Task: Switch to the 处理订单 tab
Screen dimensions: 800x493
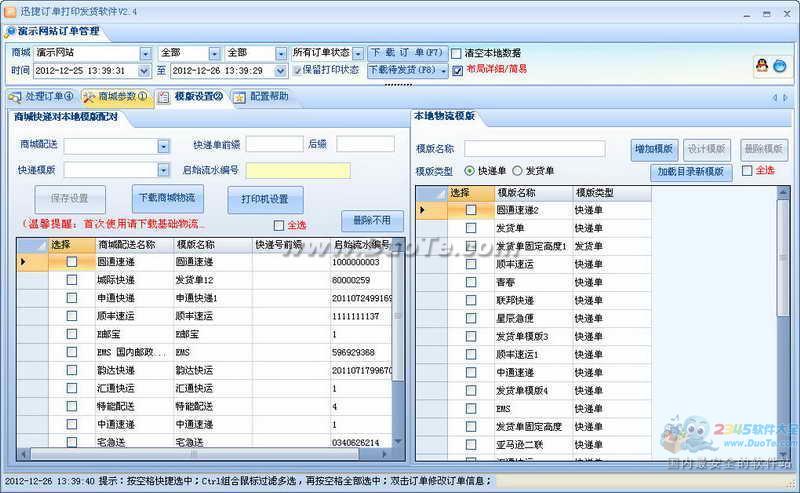Action: pyautogui.click(x=41, y=96)
